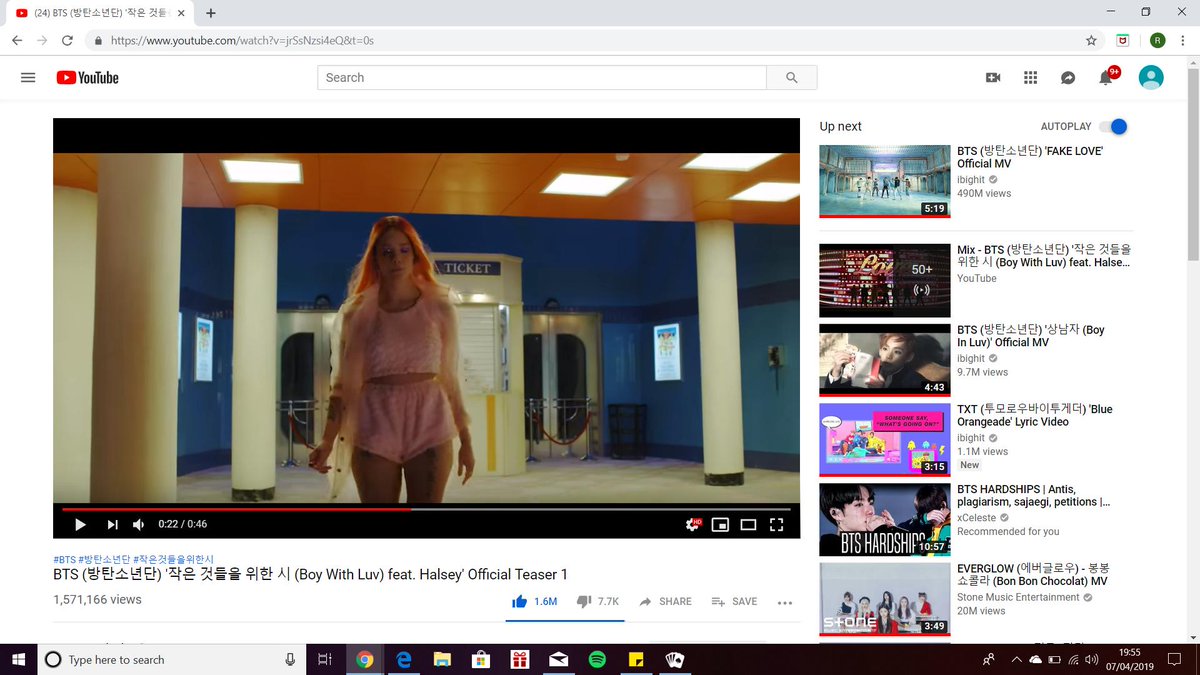Open the Chrome three-dot menu

coord(1184,41)
